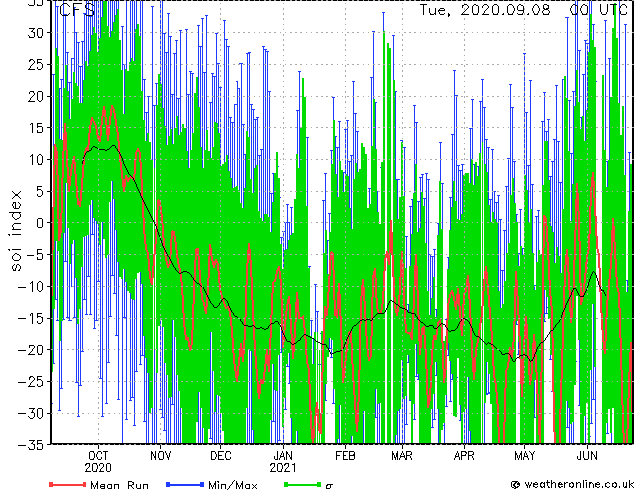The width and height of the screenshot is (634, 490).
Task: Click the y-axis value 20
Action: pos(35,97)
